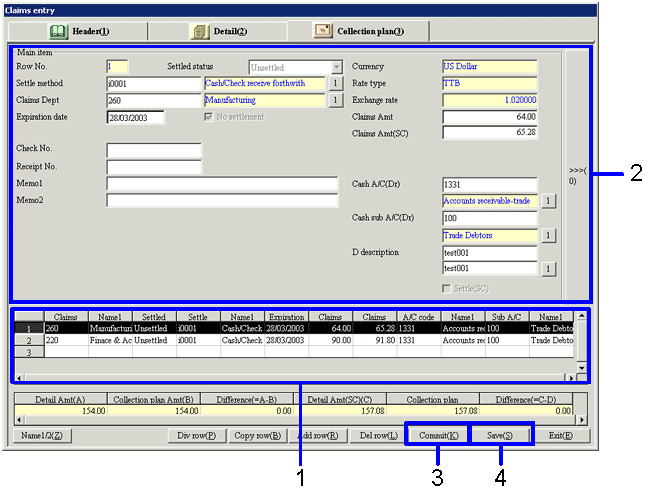This screenshot has width=654, height=495.
Task: Click the Claims Dept code field
Action: [154, 101]
